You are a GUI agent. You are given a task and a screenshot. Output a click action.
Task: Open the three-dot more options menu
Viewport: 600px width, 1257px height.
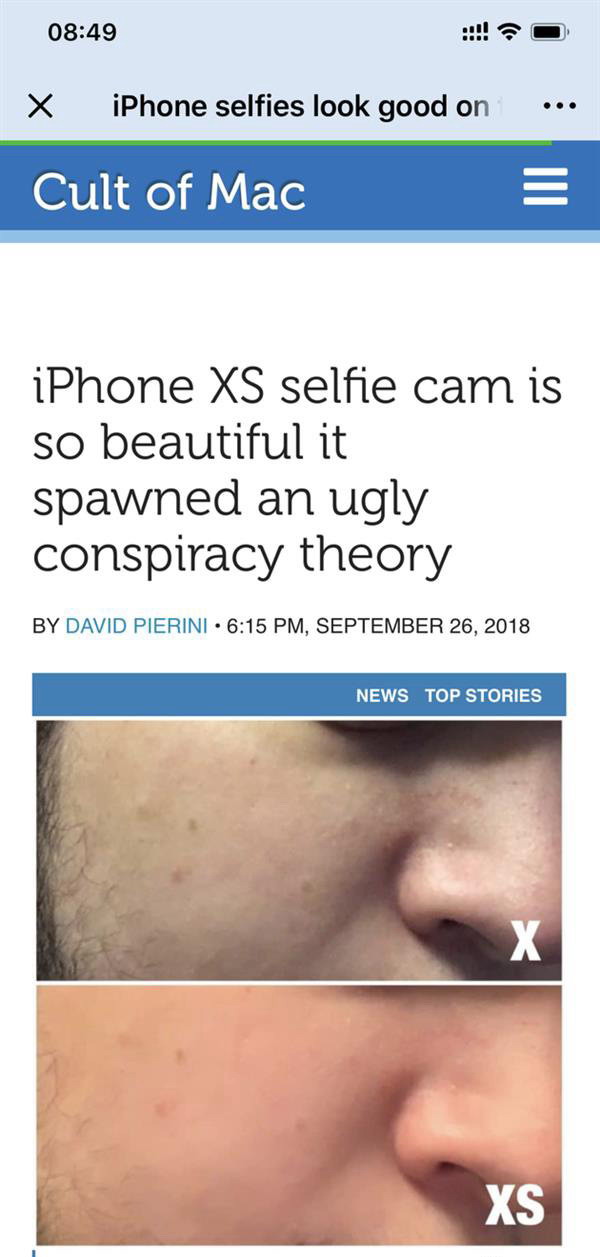click(558, 106)
